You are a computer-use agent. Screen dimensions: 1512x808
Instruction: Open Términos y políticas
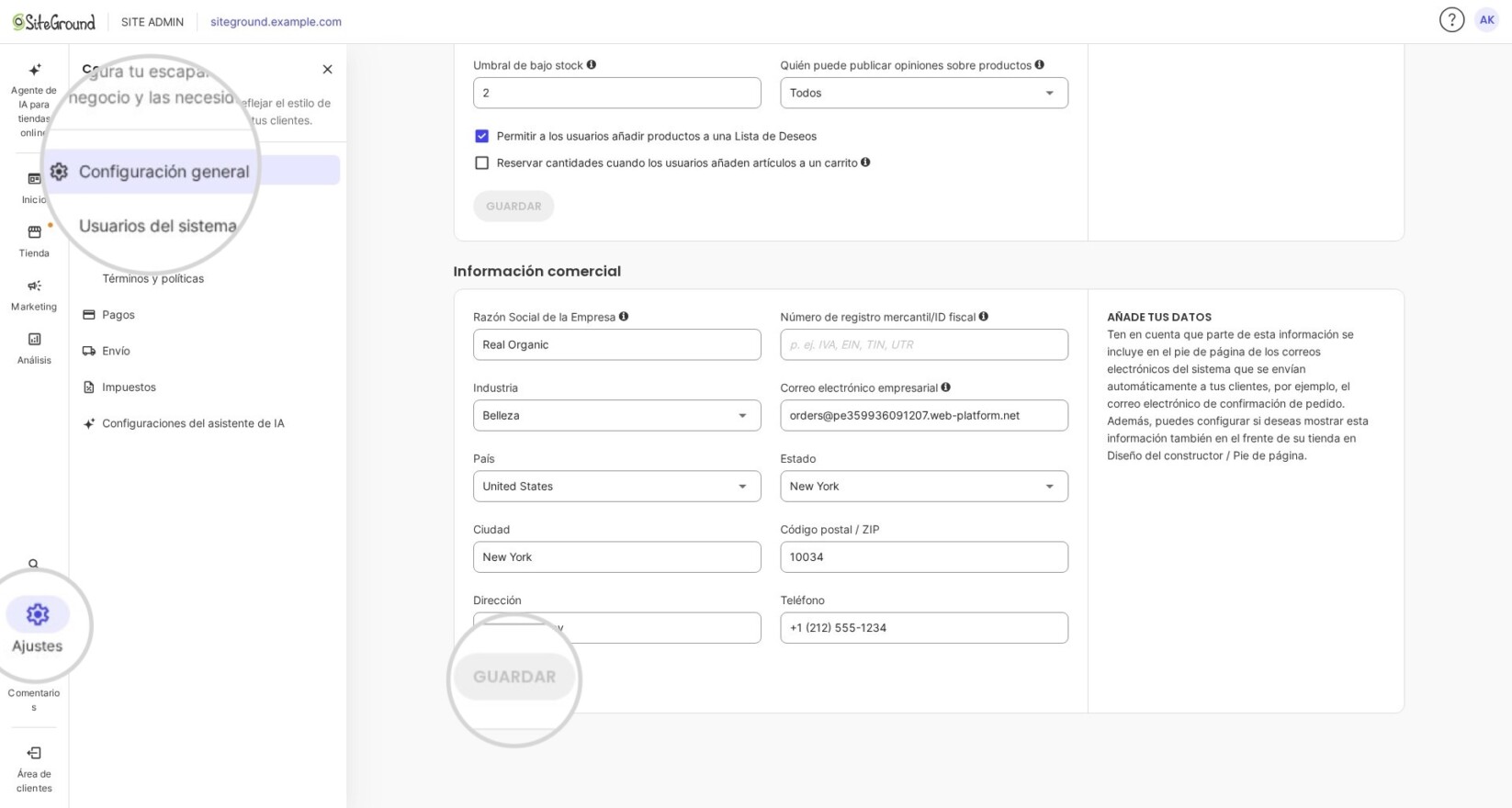pyautogui.click(x=153, y=278)
